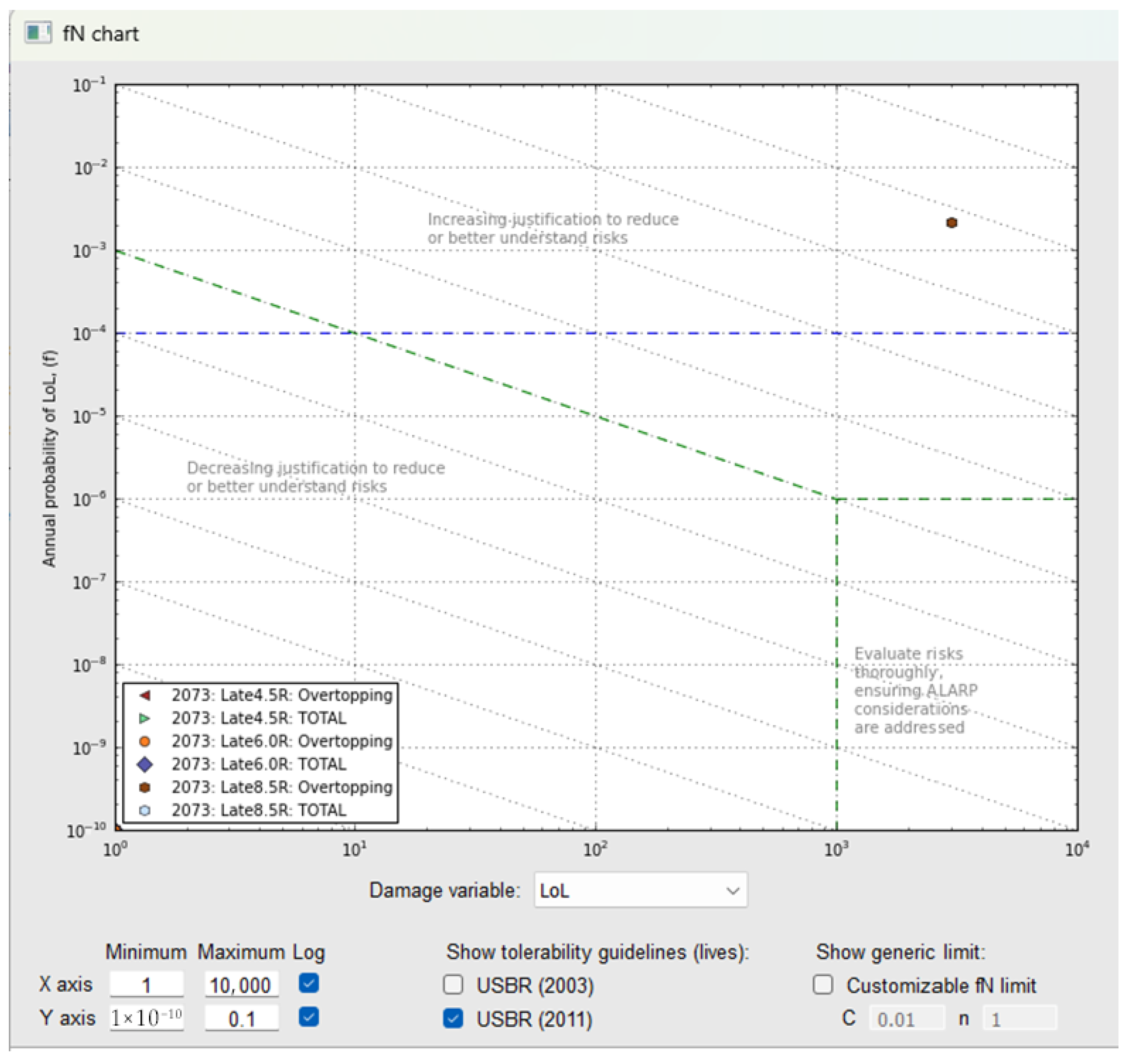Click the fN chart window icon
Viewport: 1133px width, 1064px height.
(37, 33)
